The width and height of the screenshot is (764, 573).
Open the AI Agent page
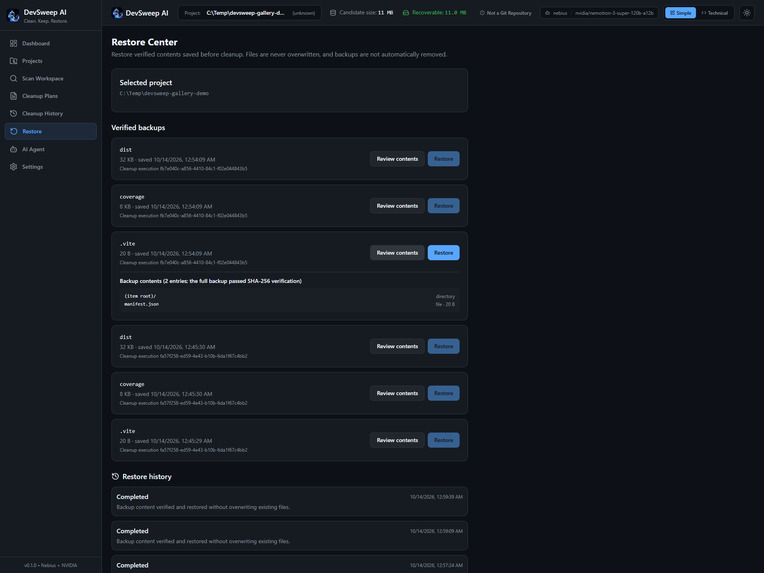[51, 150]
